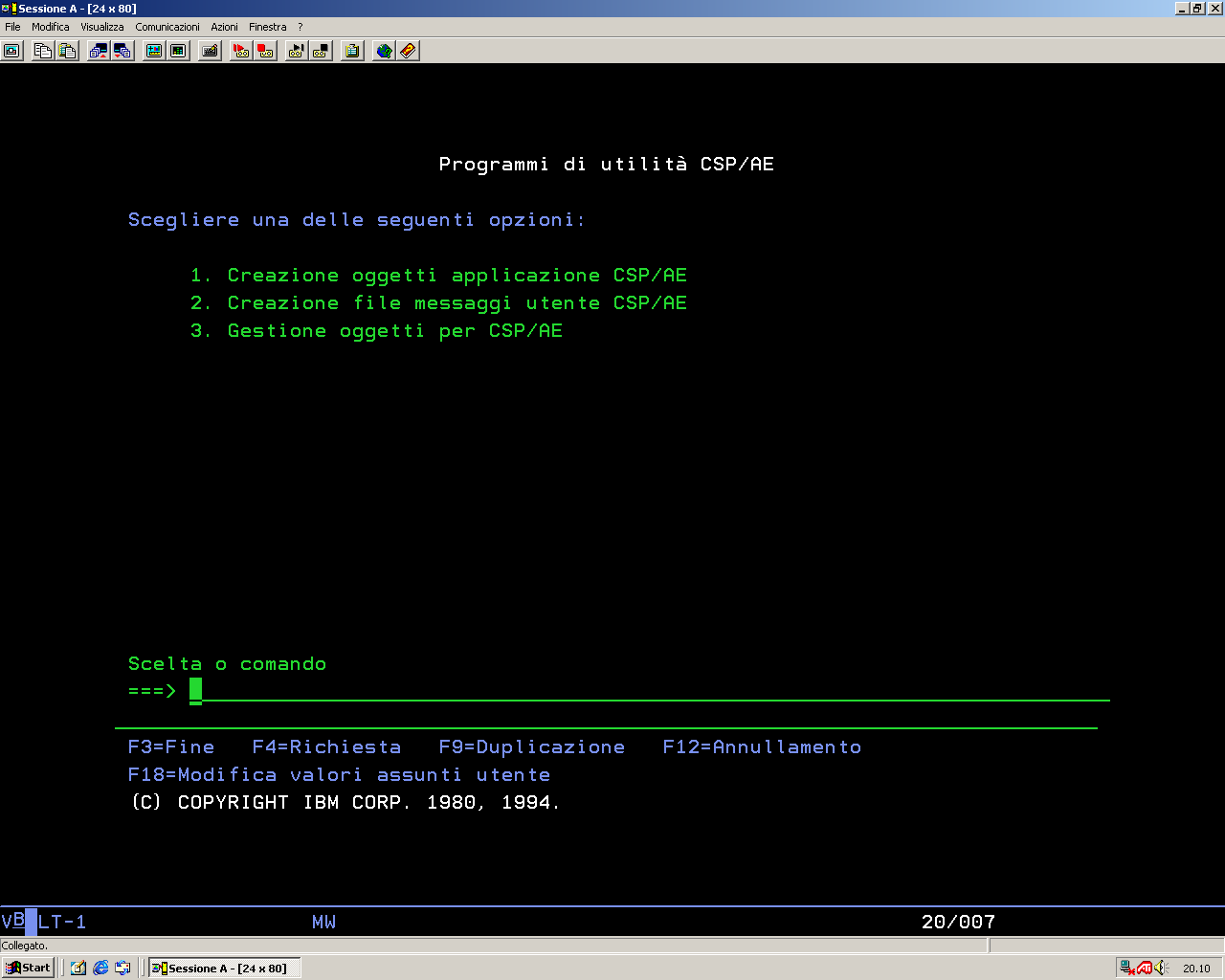Open the File menu

pos(12,27)
